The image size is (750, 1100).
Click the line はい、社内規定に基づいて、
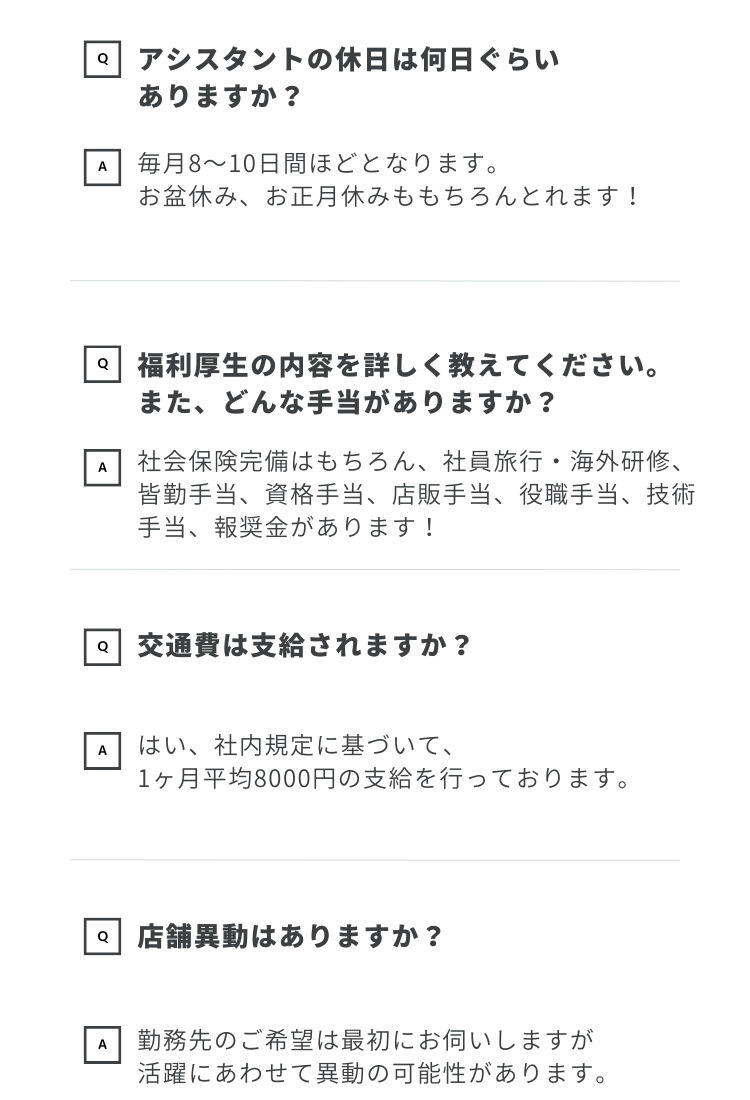tap(297, 745)
